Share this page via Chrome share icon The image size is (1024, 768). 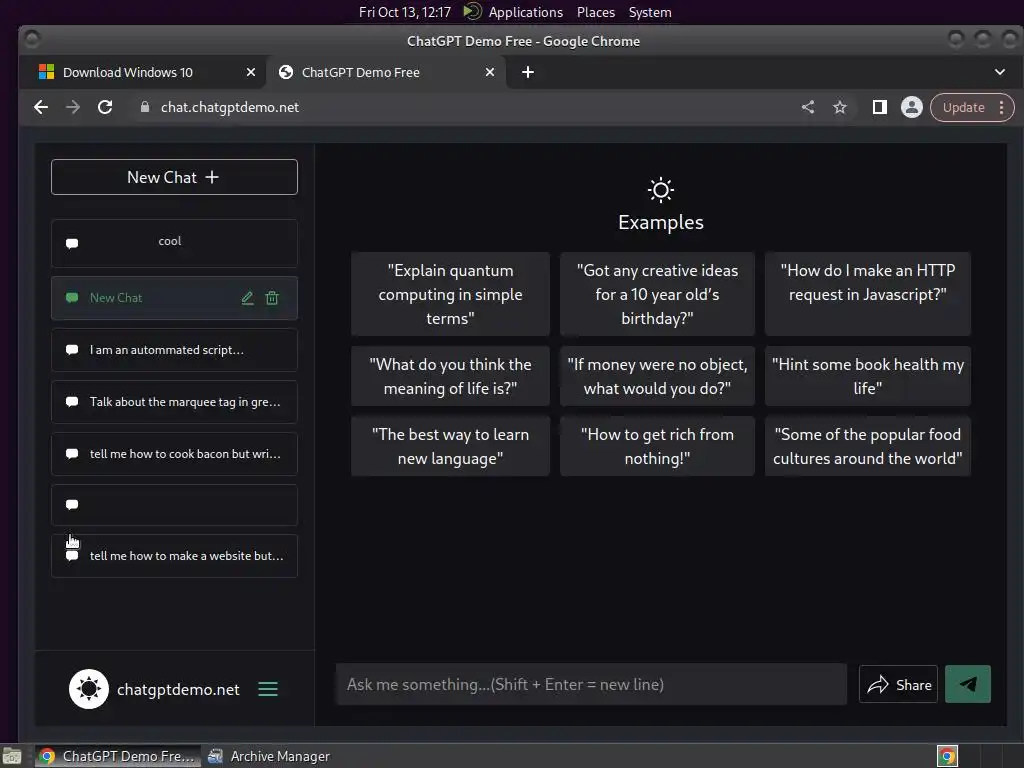pos(808,107)
